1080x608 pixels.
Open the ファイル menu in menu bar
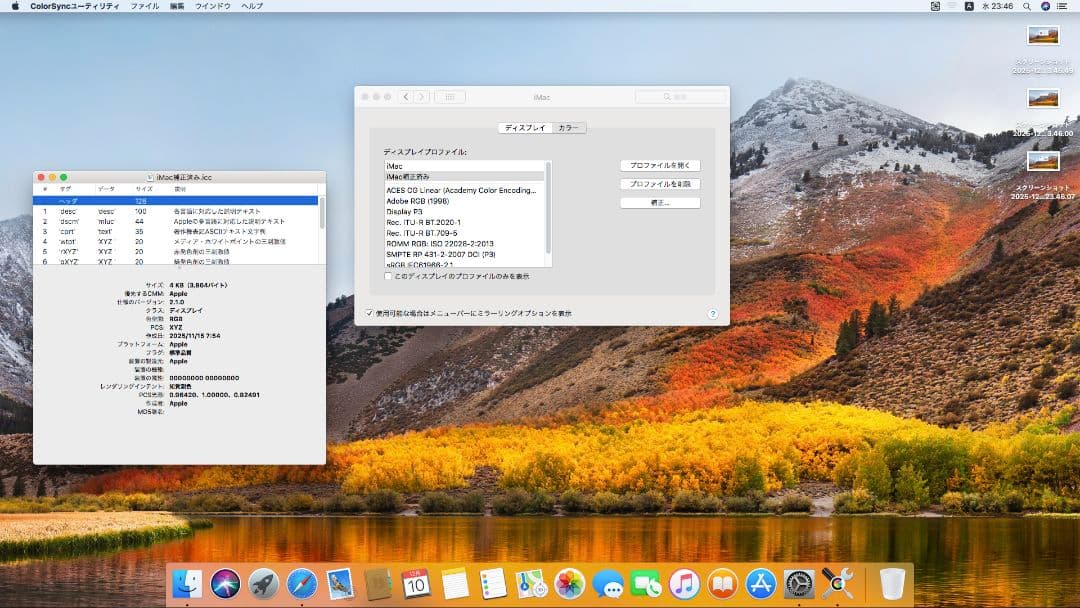coord(144,6)
